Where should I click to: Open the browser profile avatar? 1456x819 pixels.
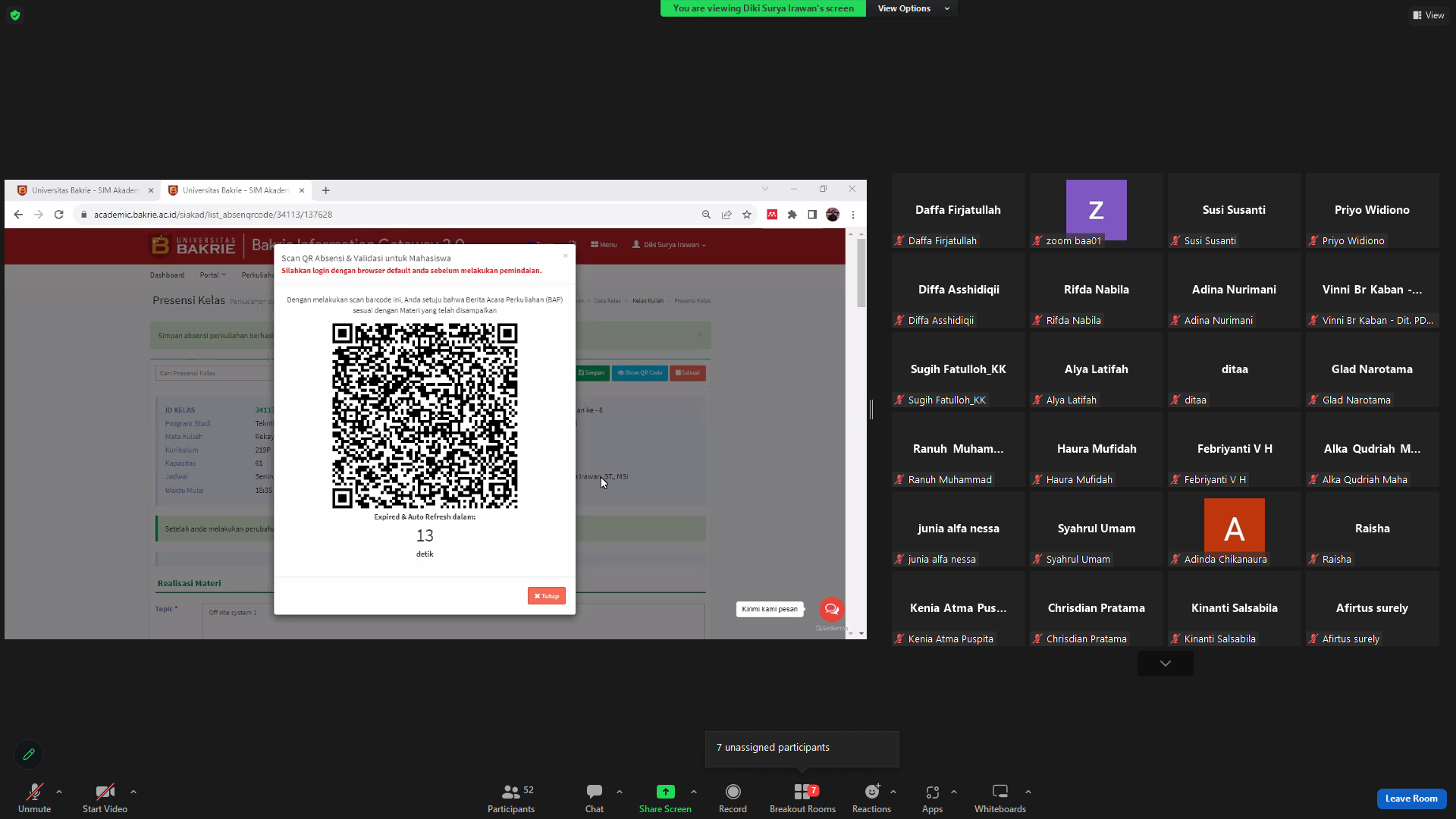click(833, 215)
